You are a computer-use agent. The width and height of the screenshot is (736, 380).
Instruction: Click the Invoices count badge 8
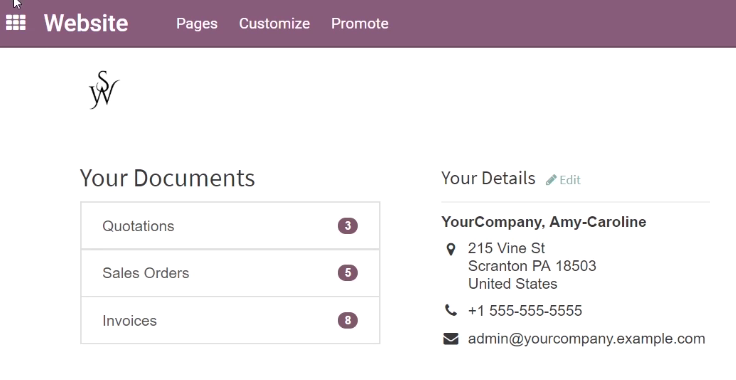[348, 320]
